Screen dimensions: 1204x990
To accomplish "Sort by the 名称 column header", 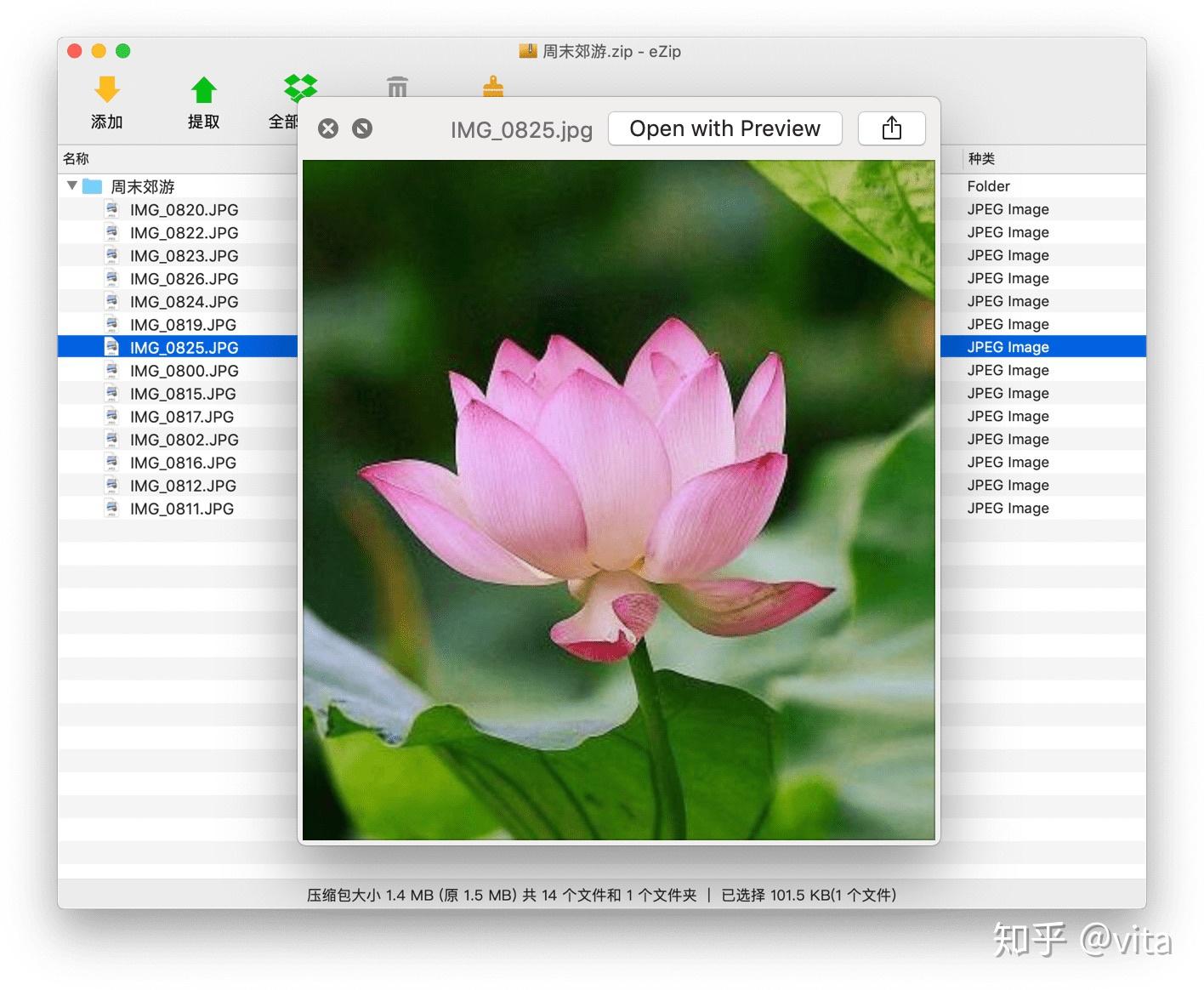I will tap(76, 158).
